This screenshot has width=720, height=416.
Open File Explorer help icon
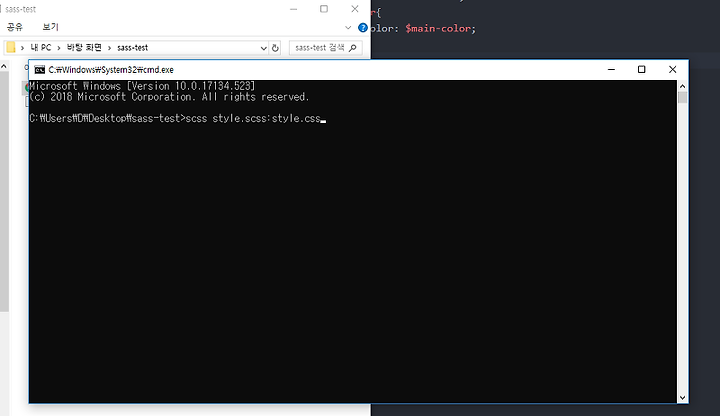363,28
